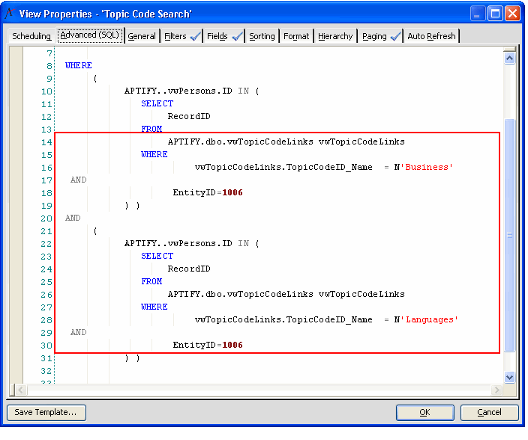This screenshot has width=528, height=440.
Task: Open the Paging tab
Action: click(381, 36)
